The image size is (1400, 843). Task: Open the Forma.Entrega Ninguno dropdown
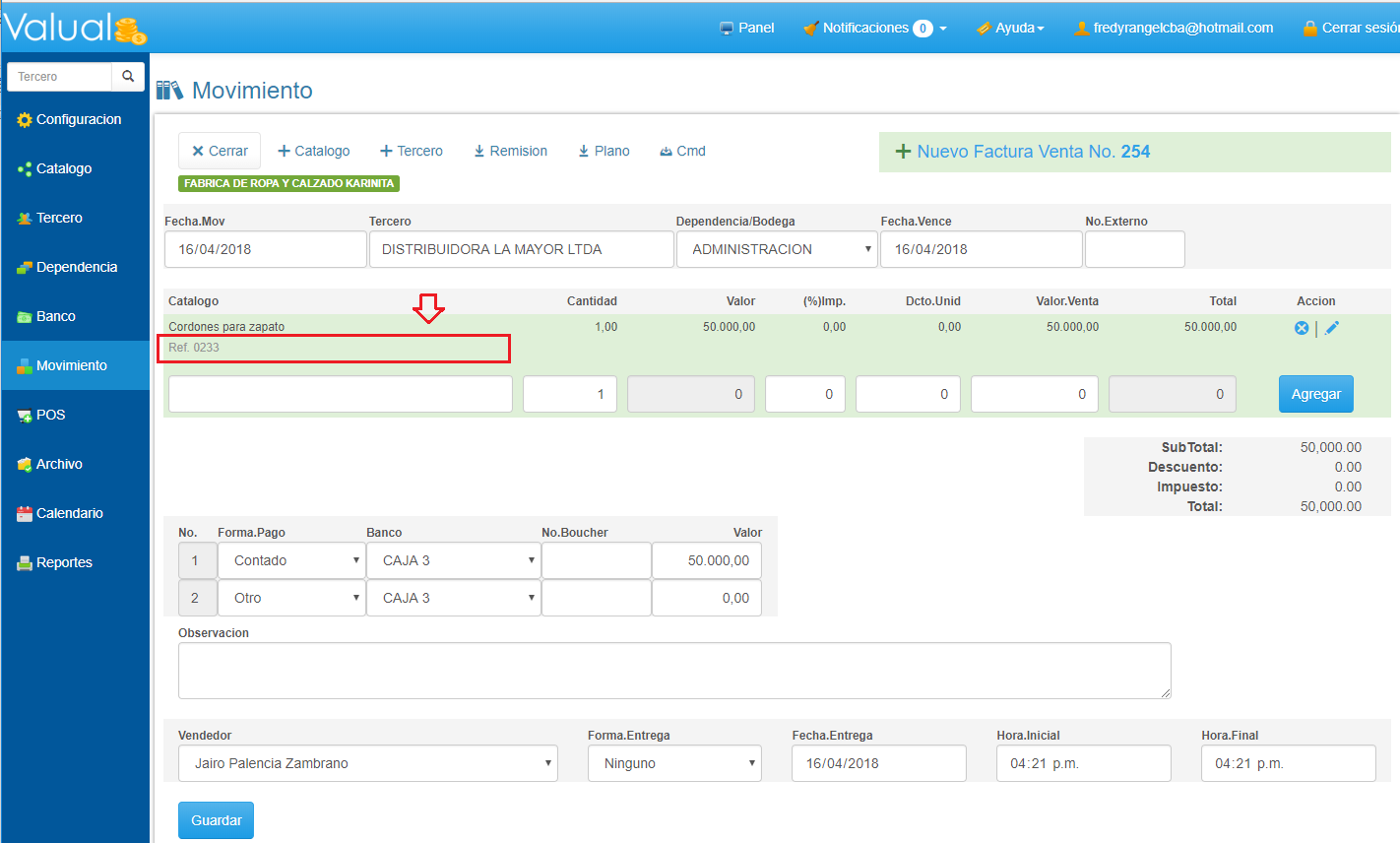tap(674, 763)
